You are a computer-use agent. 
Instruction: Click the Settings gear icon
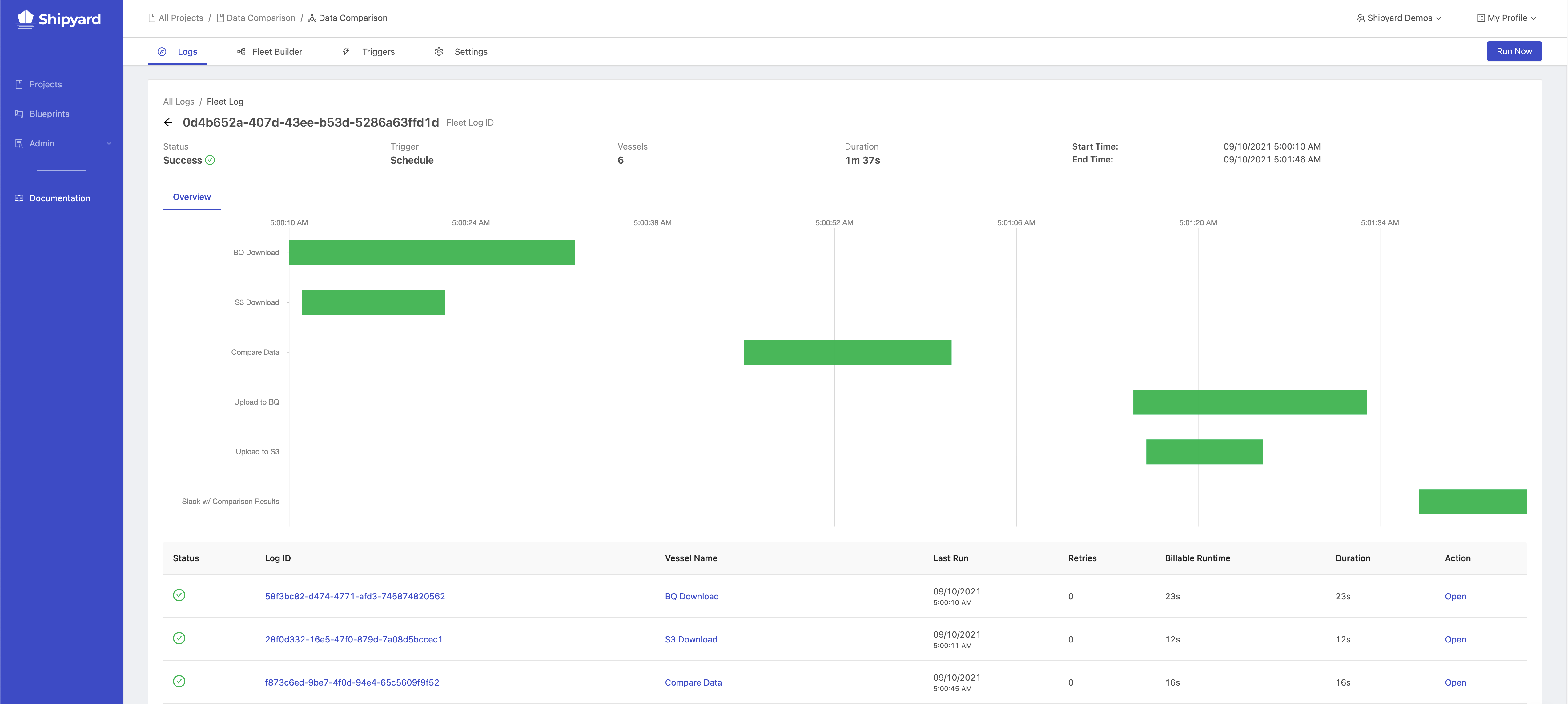(439, 52)
